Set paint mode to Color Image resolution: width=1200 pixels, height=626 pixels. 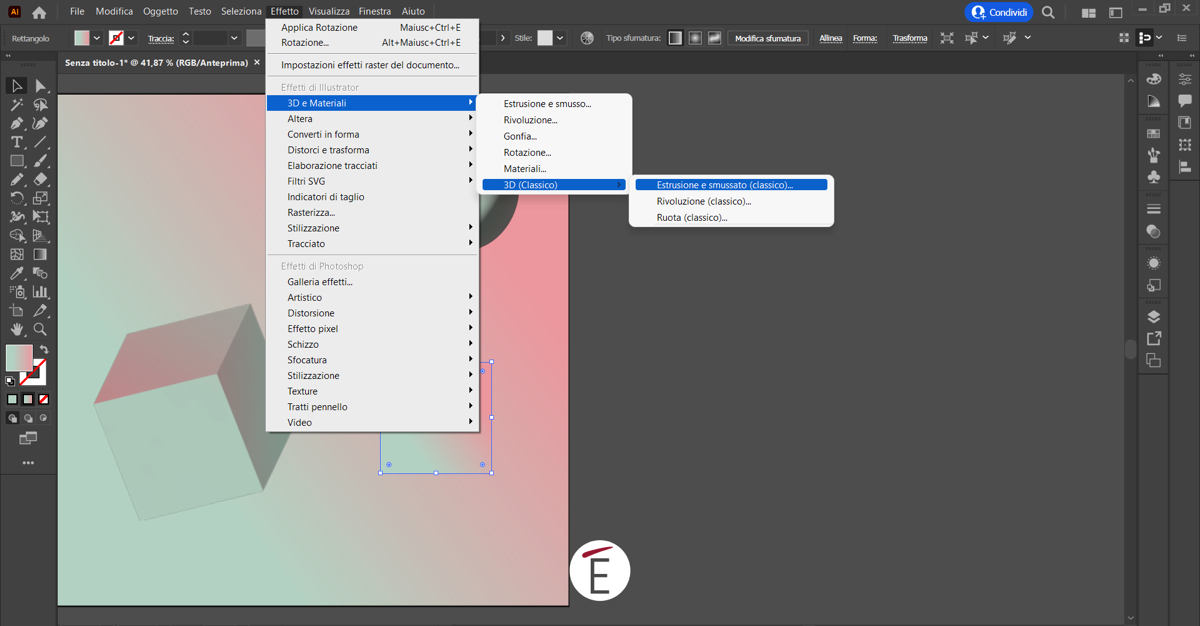(12, 399)
